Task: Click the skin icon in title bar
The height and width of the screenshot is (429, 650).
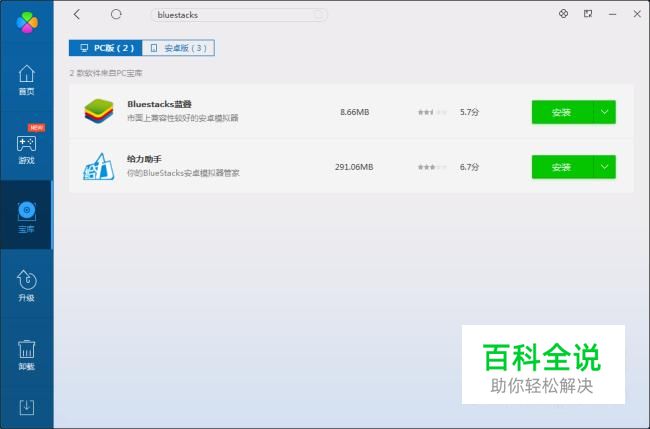Action: click(x=563, y=14)
